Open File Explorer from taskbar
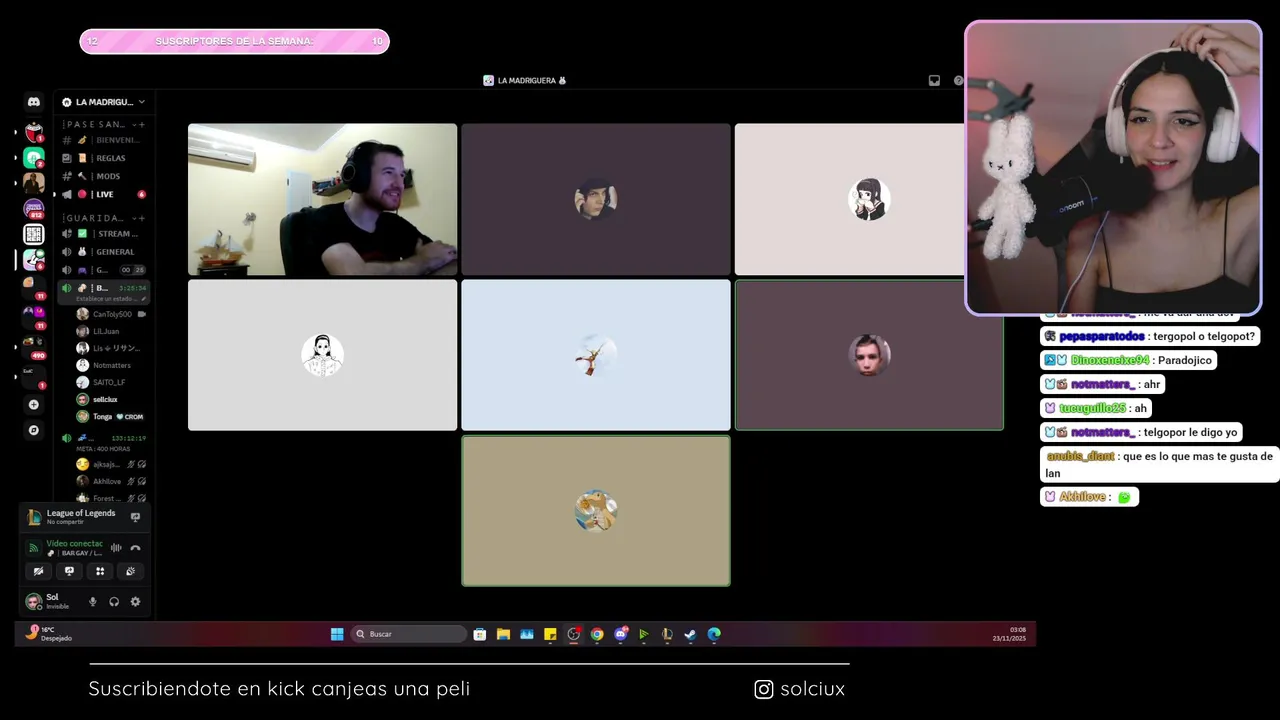This screenshot has width=1280, height=720. pos(503,634)
